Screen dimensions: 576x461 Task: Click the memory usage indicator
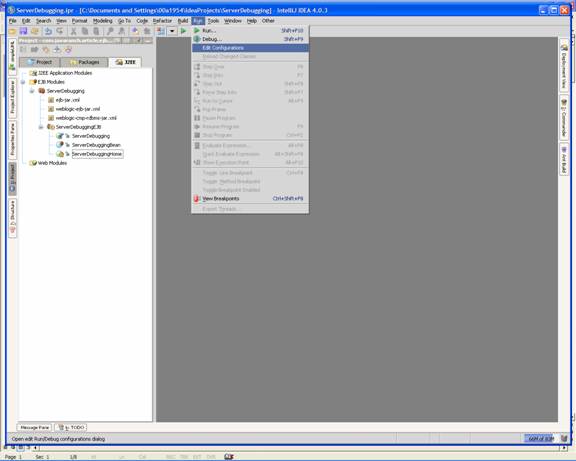pyautogui.click(x=539, y=438)
